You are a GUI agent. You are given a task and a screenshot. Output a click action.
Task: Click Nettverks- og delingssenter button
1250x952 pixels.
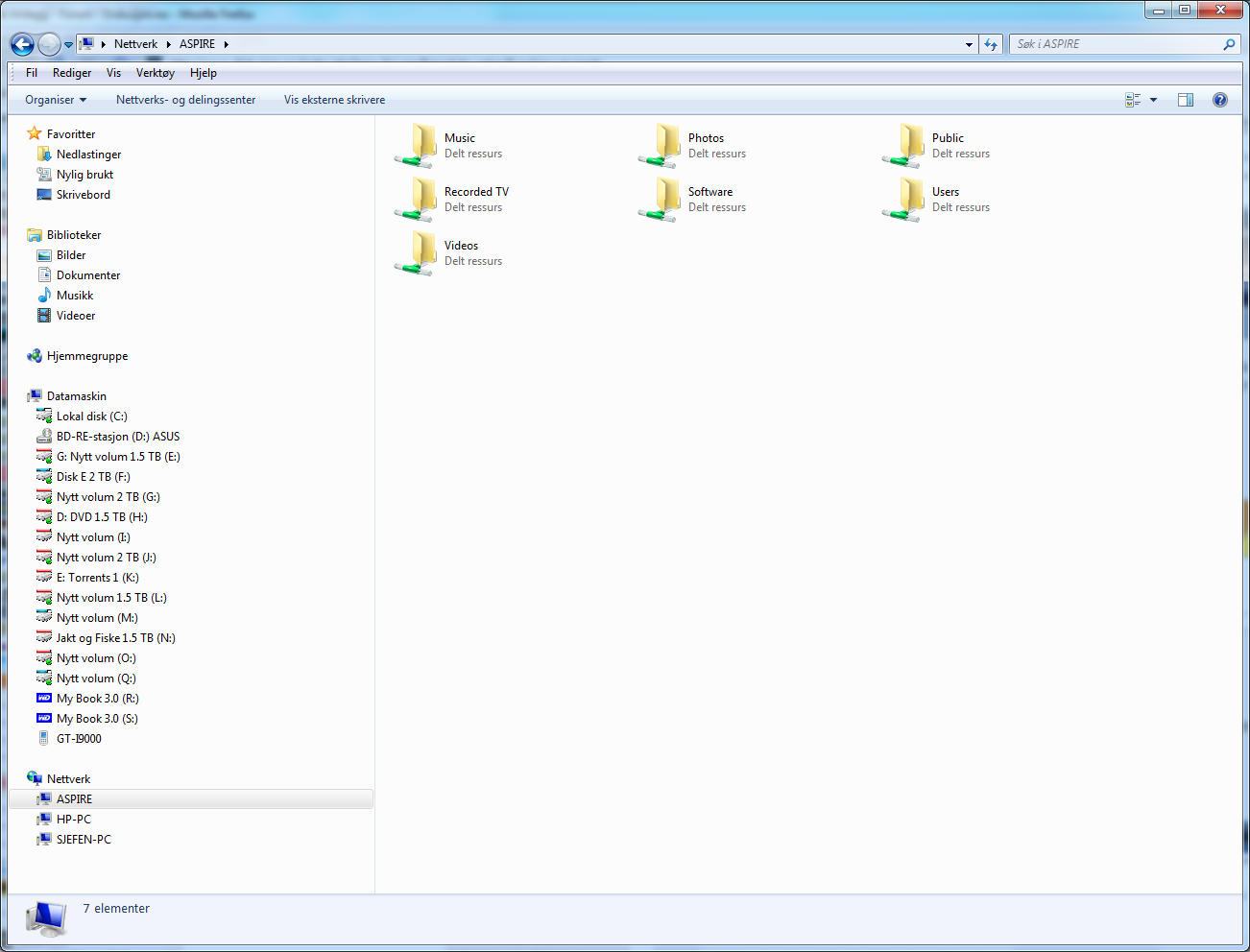pyautogui.click(x=186, y=100)
